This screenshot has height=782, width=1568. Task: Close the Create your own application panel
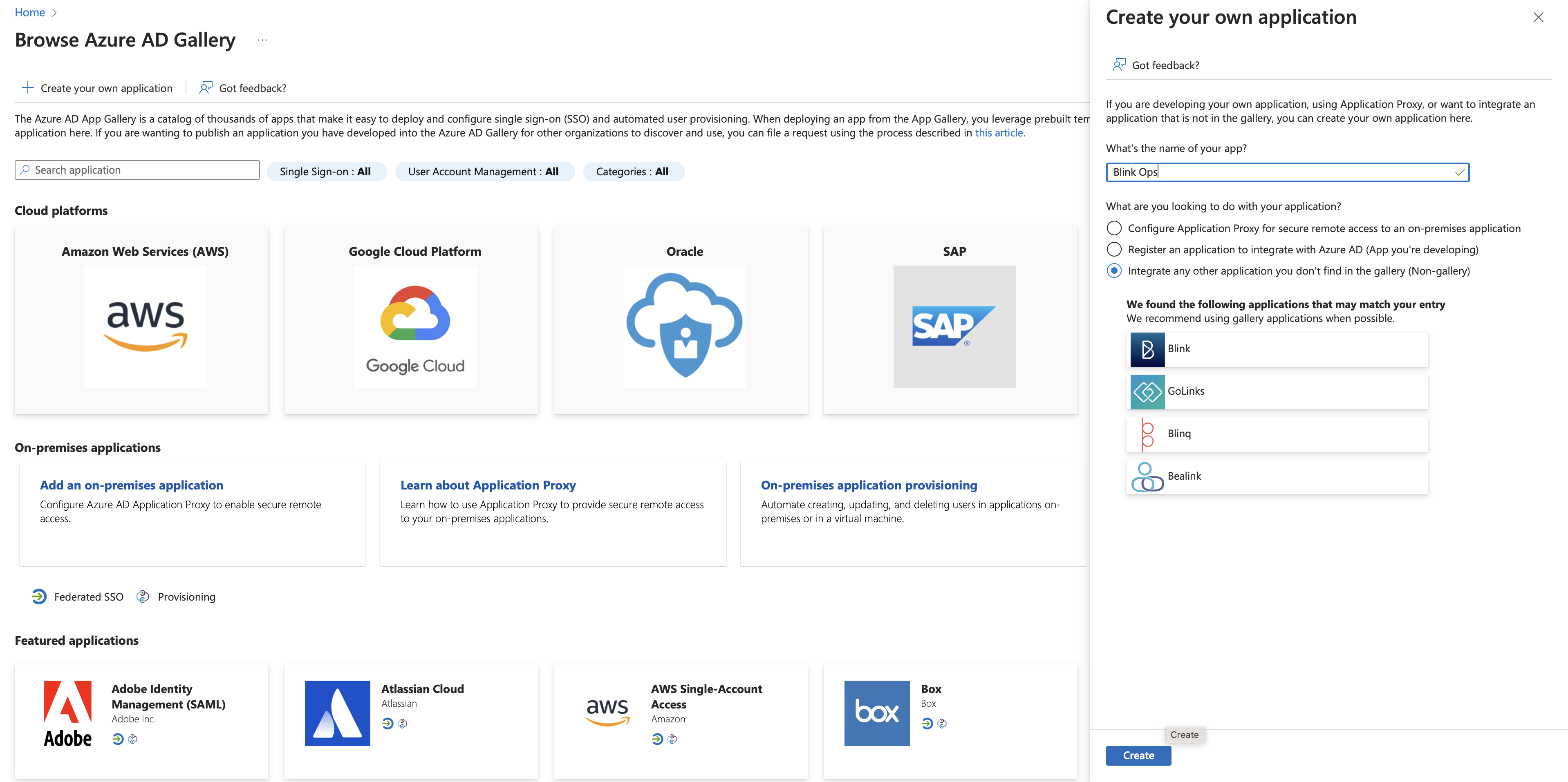point(1538,17)
